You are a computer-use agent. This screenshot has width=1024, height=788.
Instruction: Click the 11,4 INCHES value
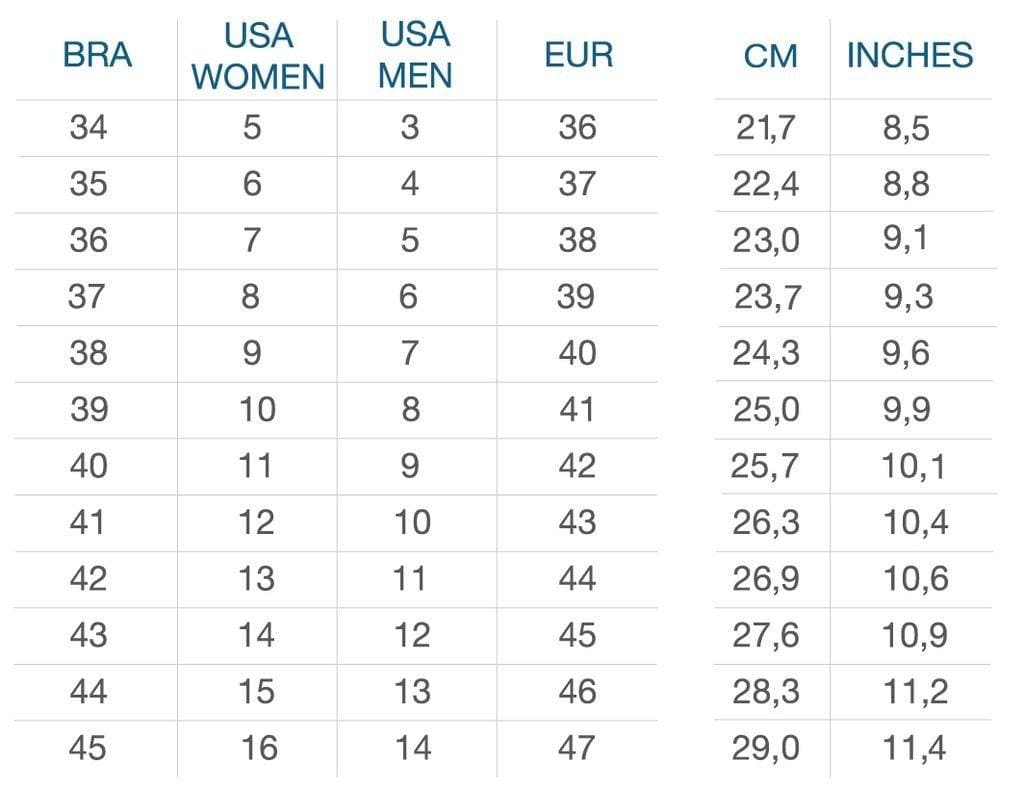coord(913,748)
